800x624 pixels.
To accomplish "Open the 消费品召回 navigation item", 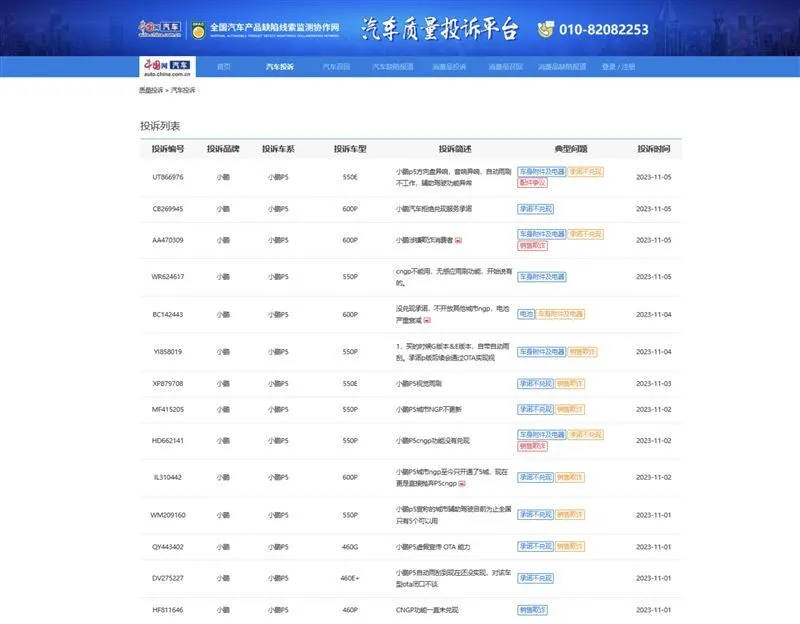I will (x=505, y=67).
